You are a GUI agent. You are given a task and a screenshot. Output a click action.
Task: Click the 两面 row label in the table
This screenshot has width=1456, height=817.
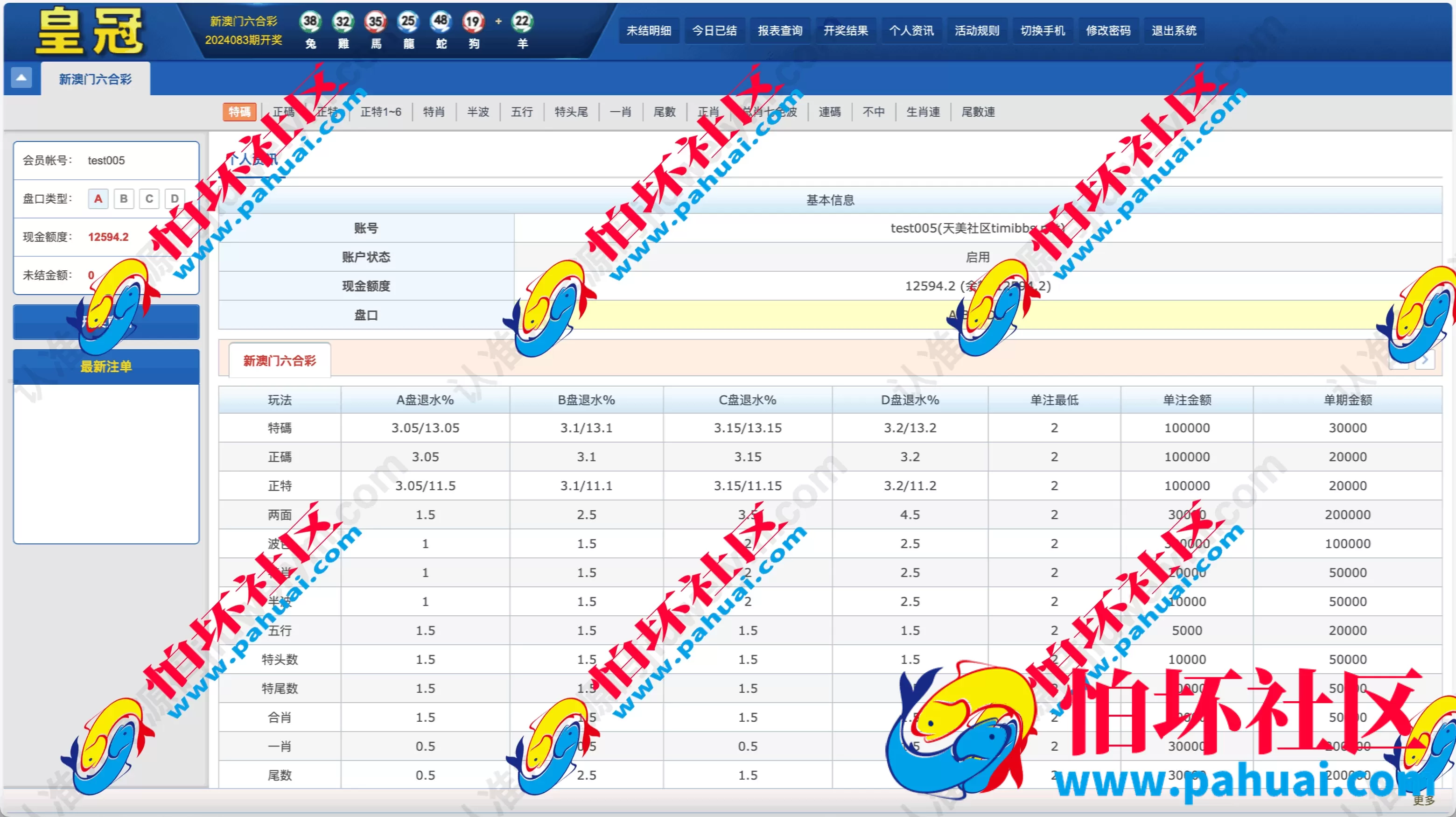click(280, 514)
